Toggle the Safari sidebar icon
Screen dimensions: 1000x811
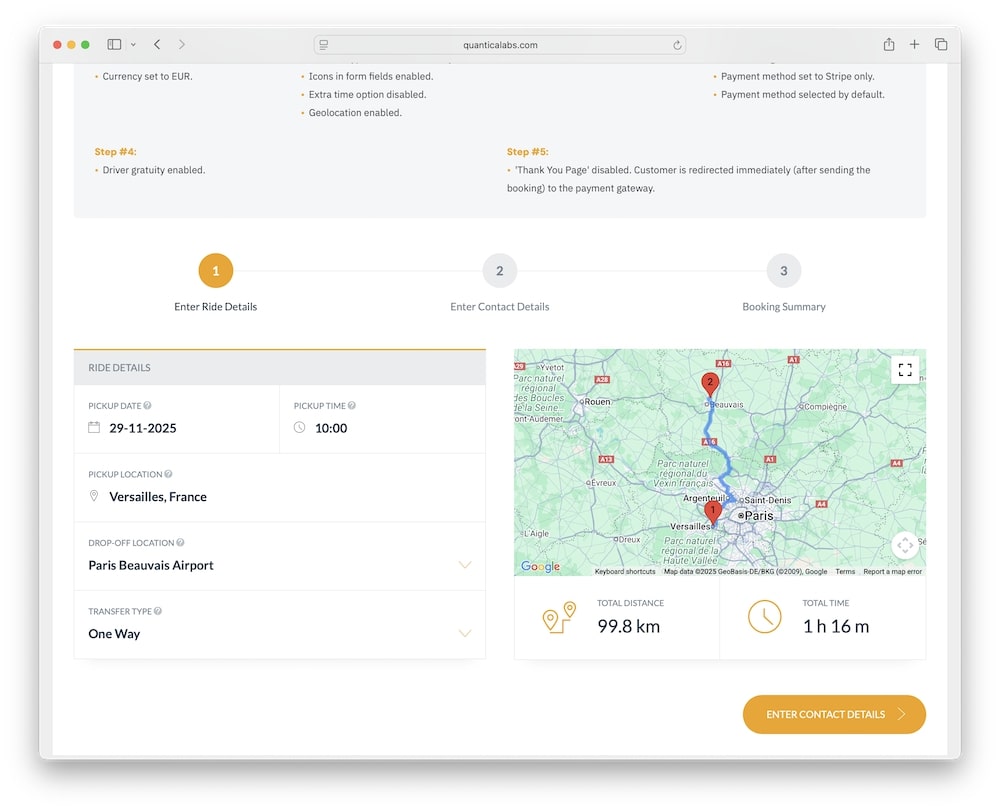[114, 45]
